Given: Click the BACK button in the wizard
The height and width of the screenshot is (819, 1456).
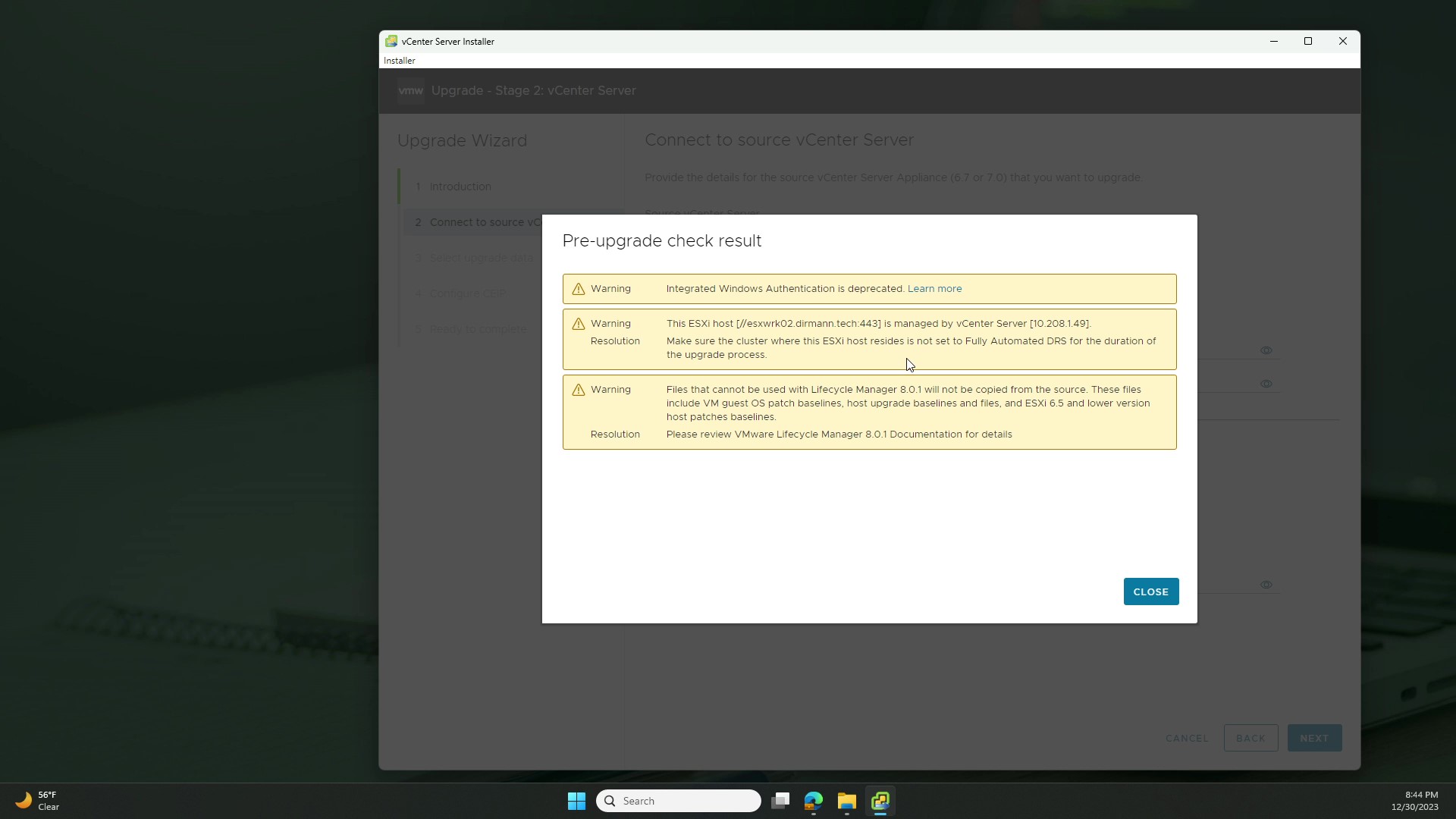Looking at the screenshot, I should pyautogui.click(x=1250, y=738).
